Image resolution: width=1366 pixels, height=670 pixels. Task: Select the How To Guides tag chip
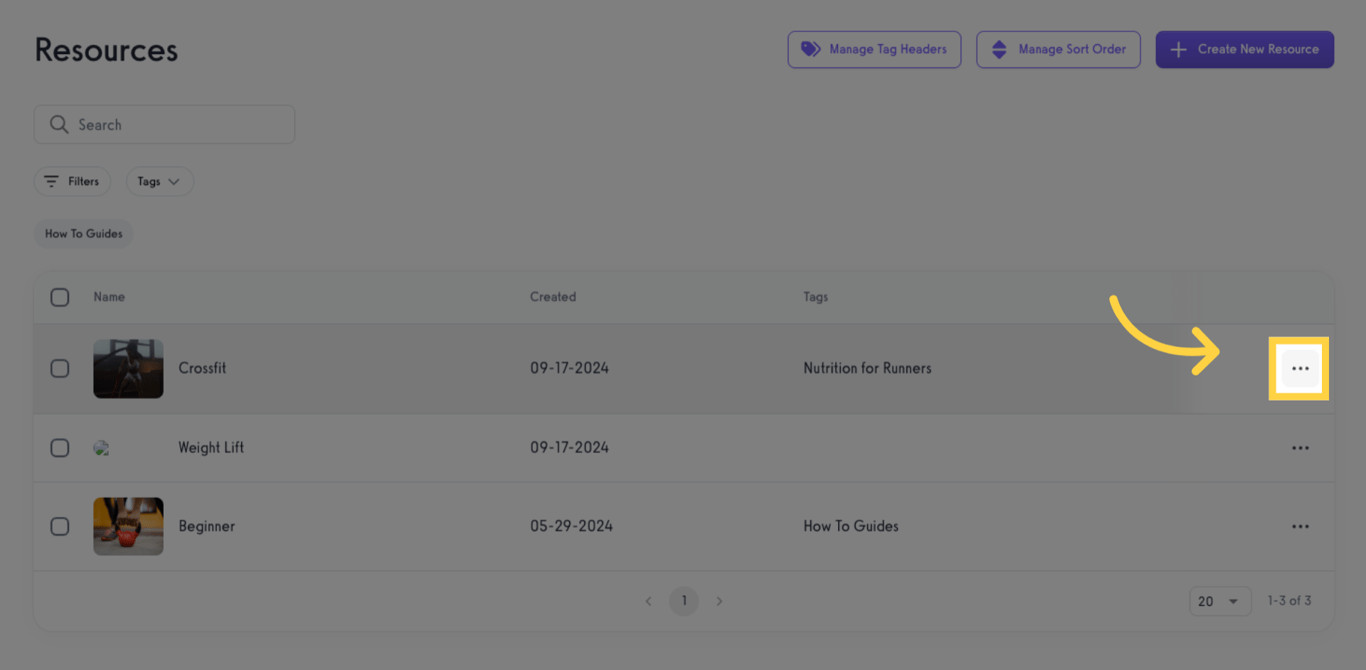point(84,234)
